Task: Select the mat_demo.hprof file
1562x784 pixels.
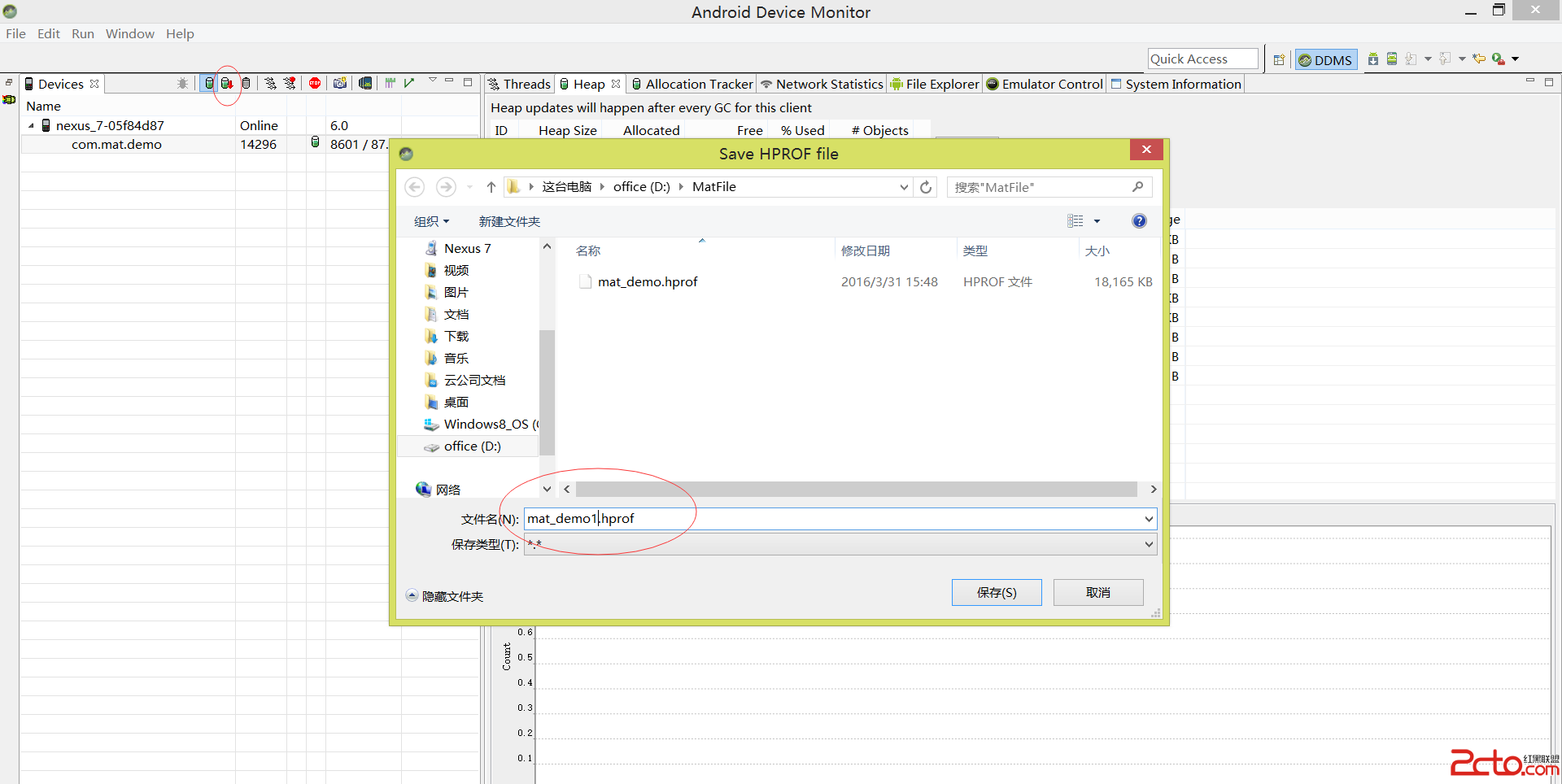Action: click(x=648, y=281)
